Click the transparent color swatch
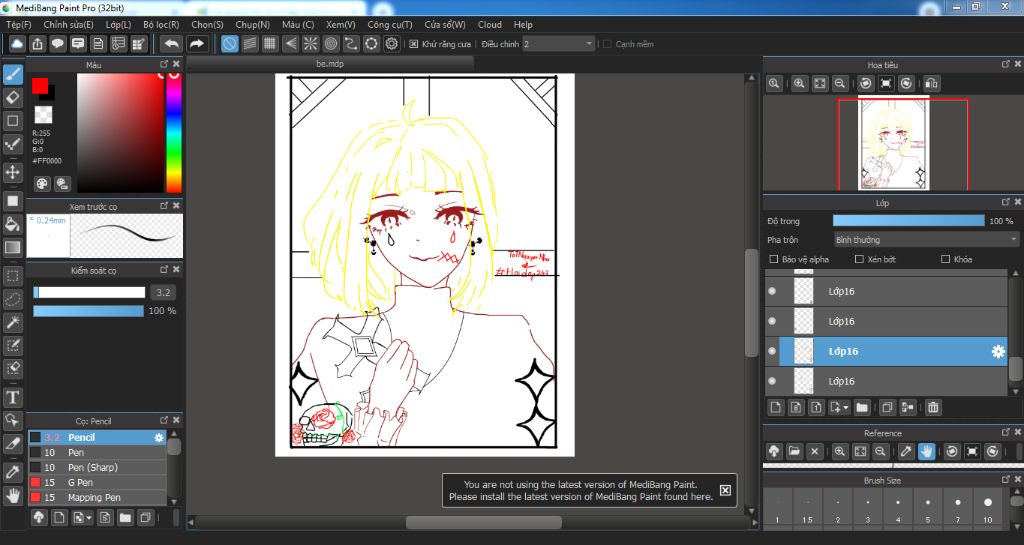1024x545 pixels. pyautogui.click(x=43, y=115)
